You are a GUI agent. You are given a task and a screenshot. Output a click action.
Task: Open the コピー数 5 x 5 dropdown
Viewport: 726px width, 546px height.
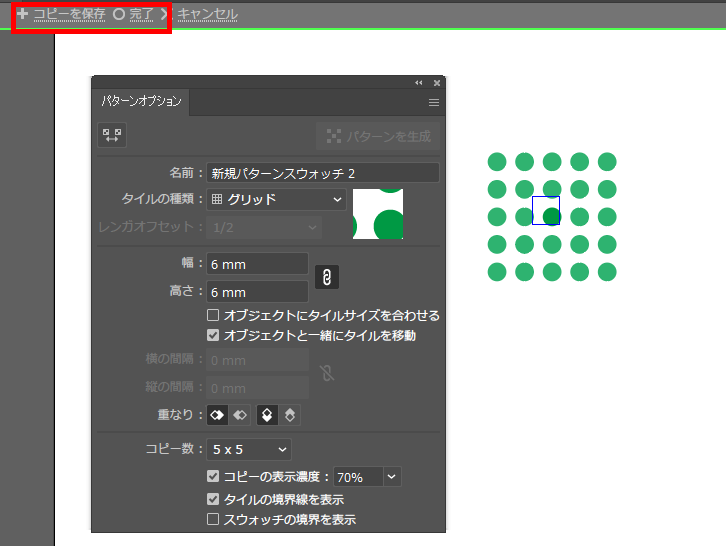[x=249, y=449]
